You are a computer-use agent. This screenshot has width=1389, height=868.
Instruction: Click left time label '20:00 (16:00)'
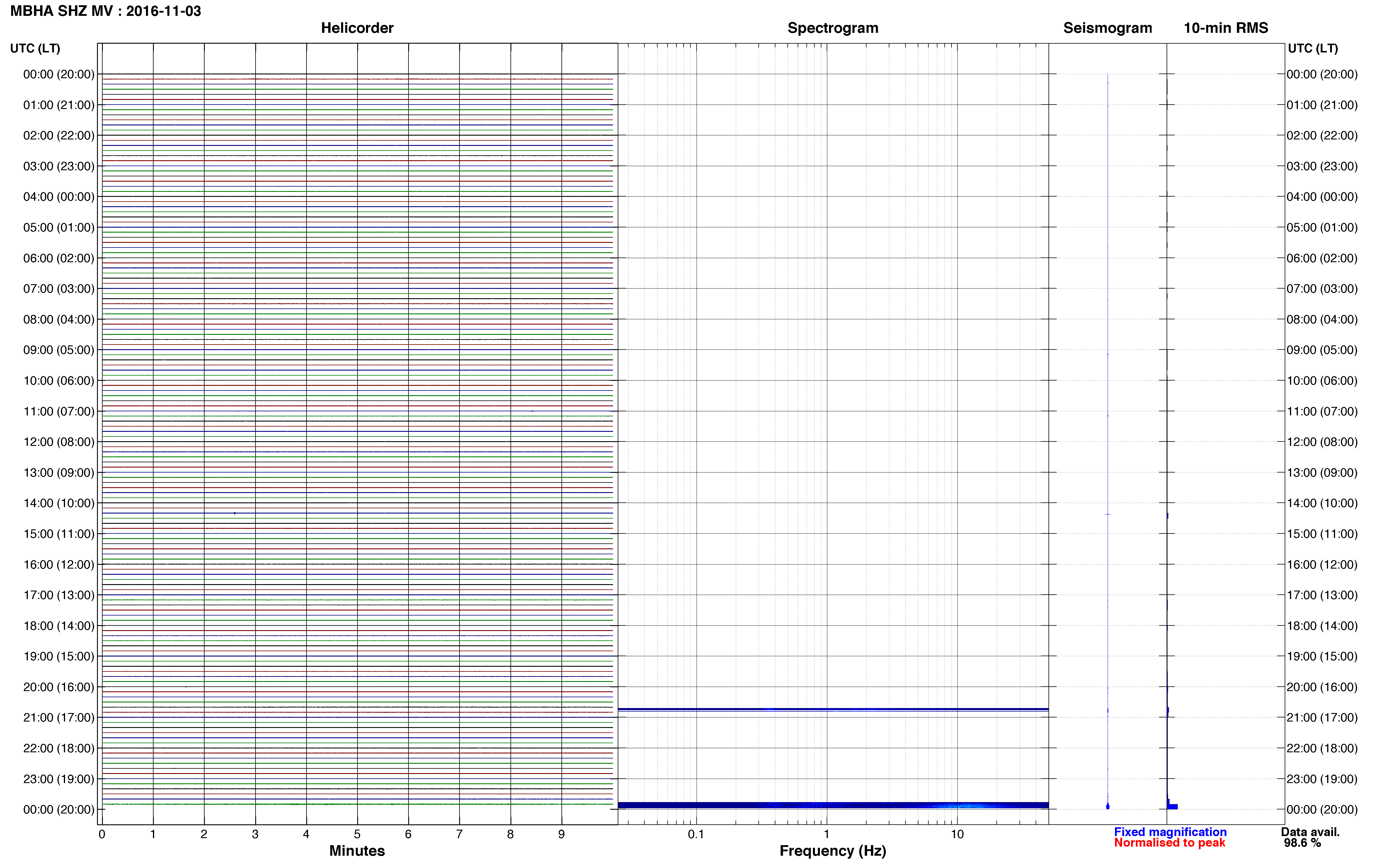click(59, 687)
